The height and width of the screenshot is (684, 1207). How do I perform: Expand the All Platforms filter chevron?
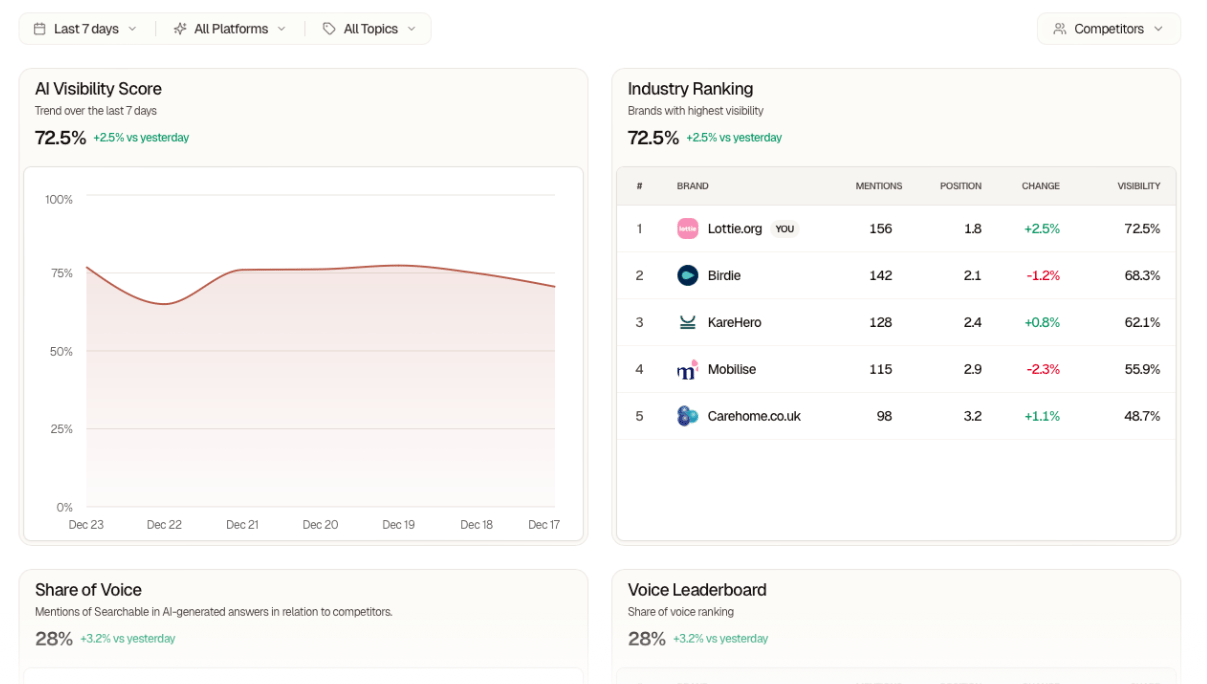tap(281, 29)
